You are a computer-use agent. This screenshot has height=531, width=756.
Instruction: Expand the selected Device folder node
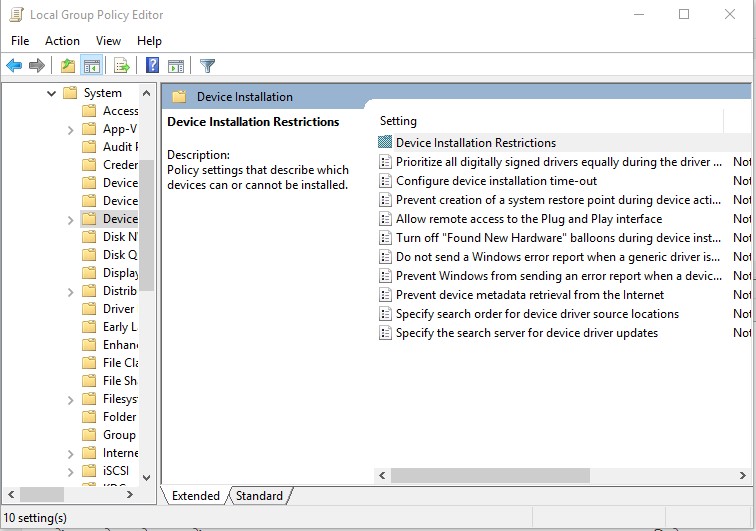[x=70, y=220]
